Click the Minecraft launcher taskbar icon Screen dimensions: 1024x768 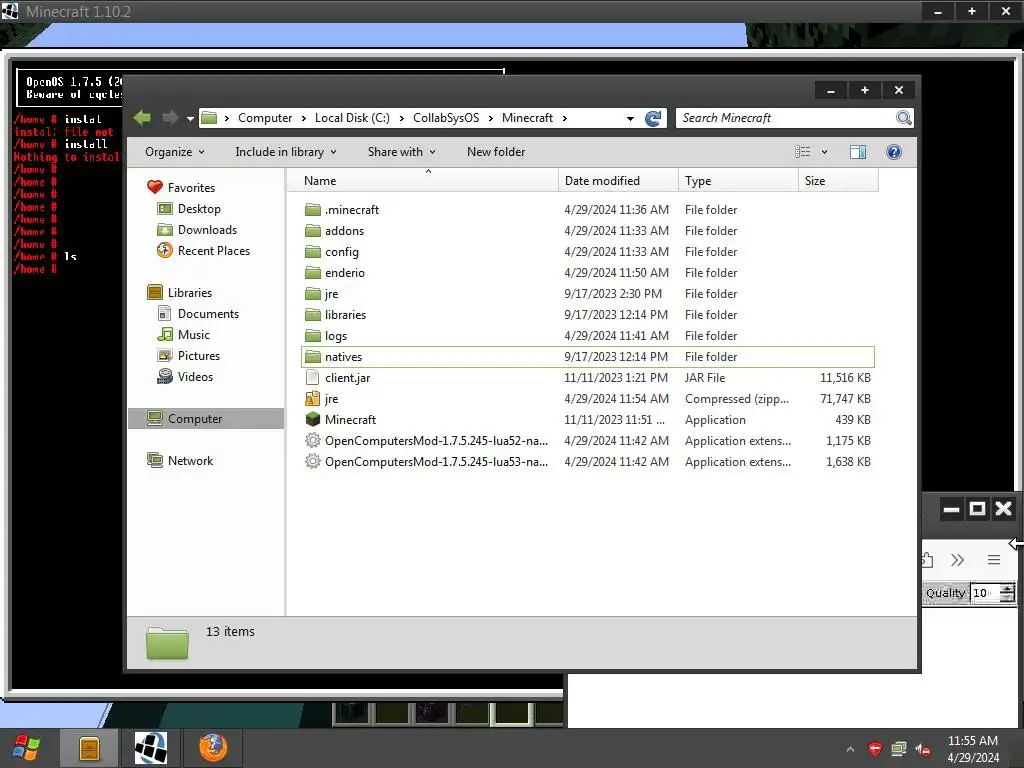[151, 748]
